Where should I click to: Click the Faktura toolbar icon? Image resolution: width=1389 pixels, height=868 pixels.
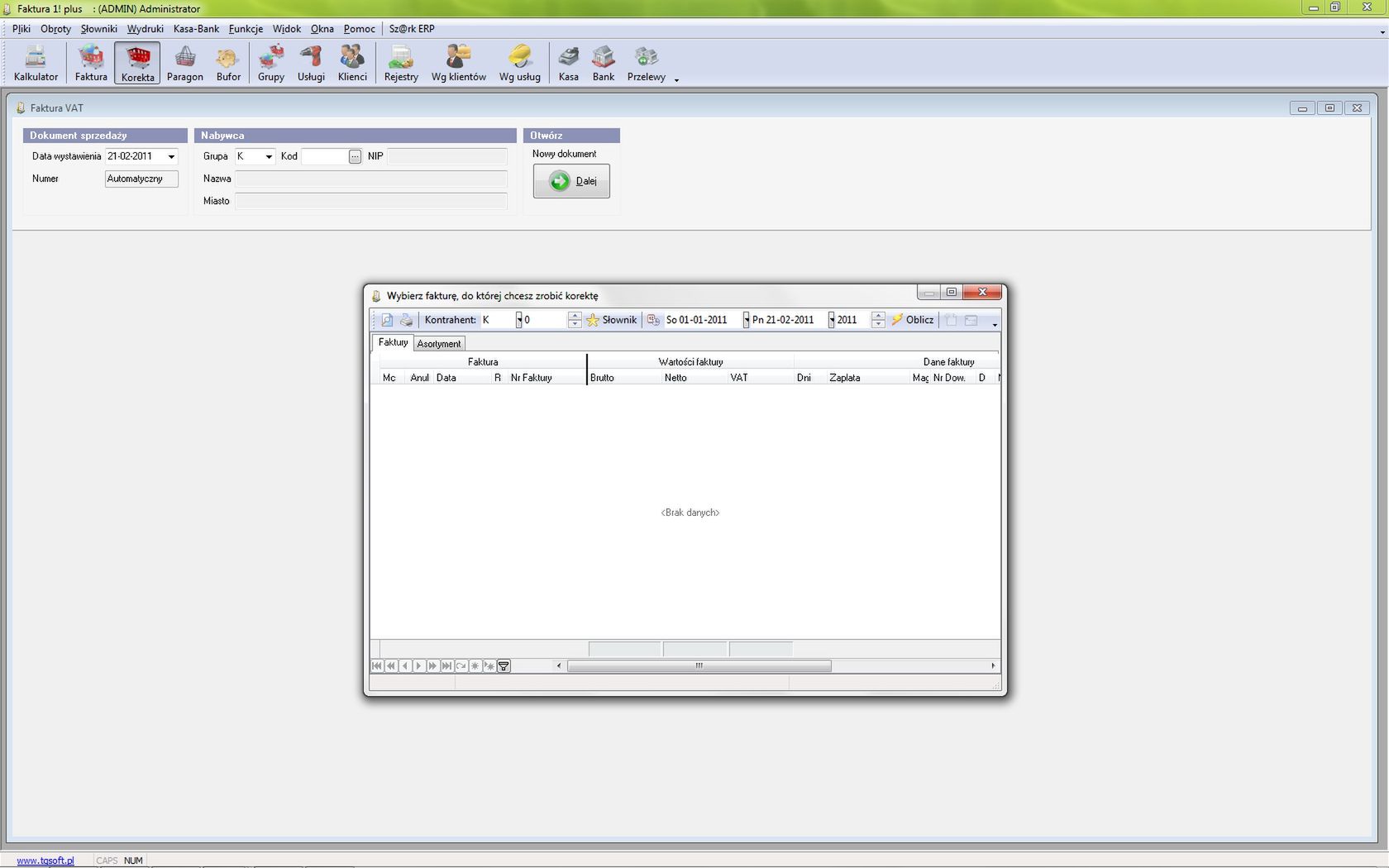(91, 64)
